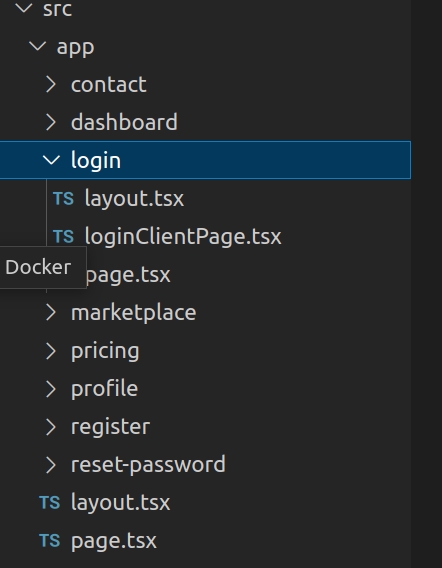Collapse the login folder chevron
Viewport: 442px width, 568px height.
click(x=51, y=160)
